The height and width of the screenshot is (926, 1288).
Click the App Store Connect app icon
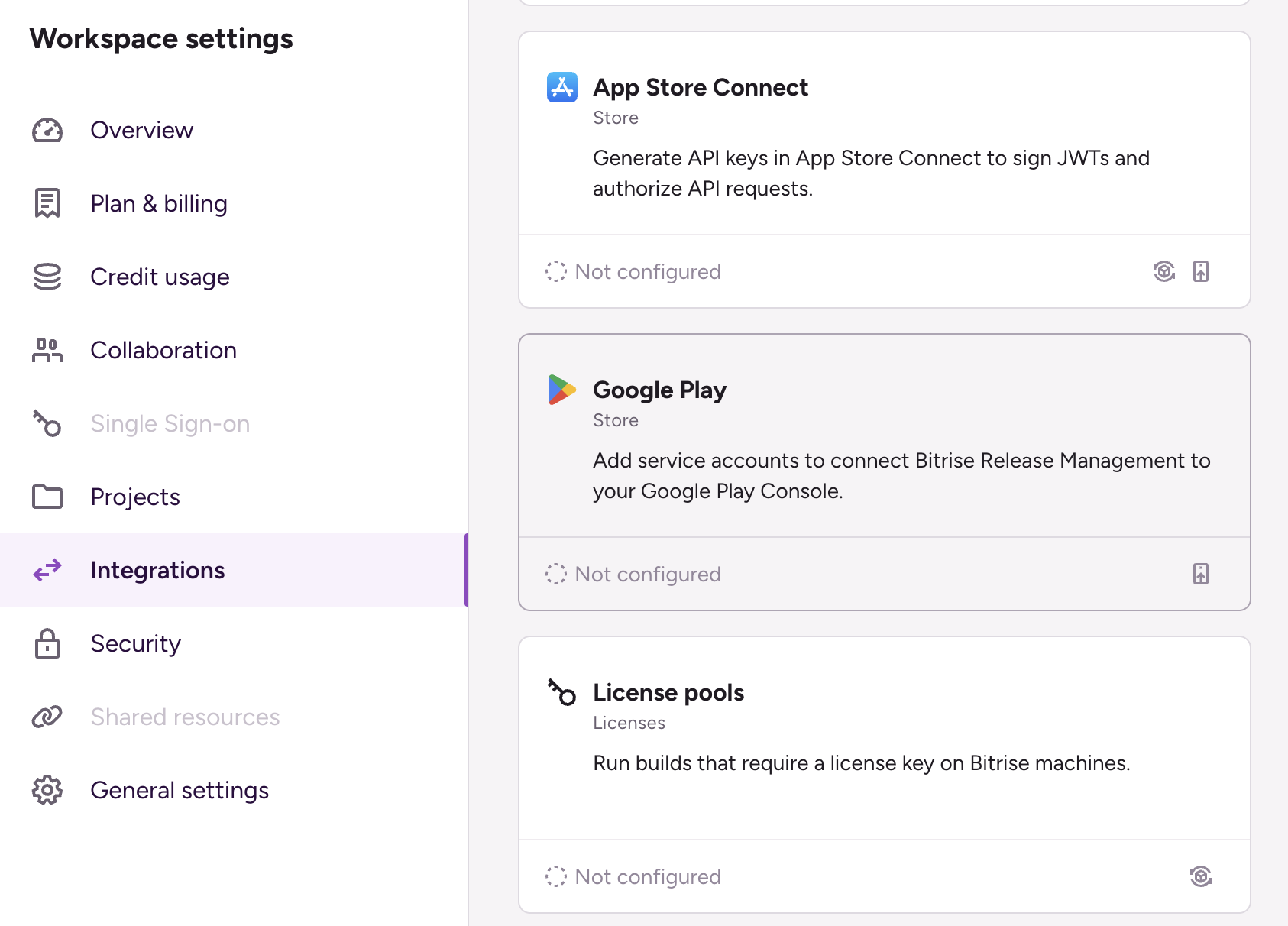(x=561, y=87)
